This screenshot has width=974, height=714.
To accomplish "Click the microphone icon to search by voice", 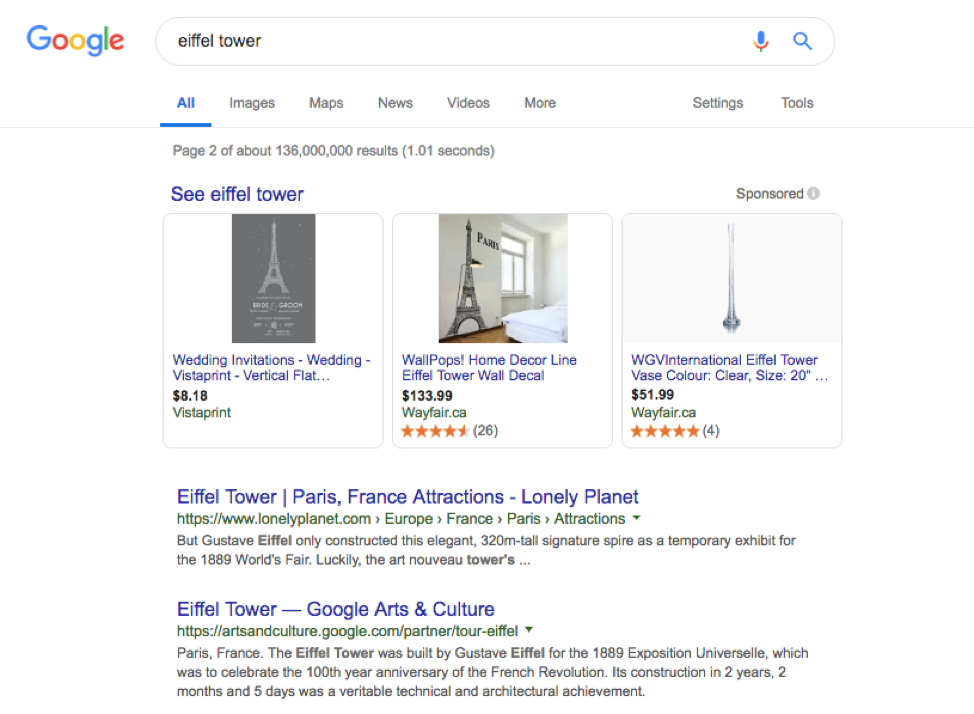I will (761, 40).
